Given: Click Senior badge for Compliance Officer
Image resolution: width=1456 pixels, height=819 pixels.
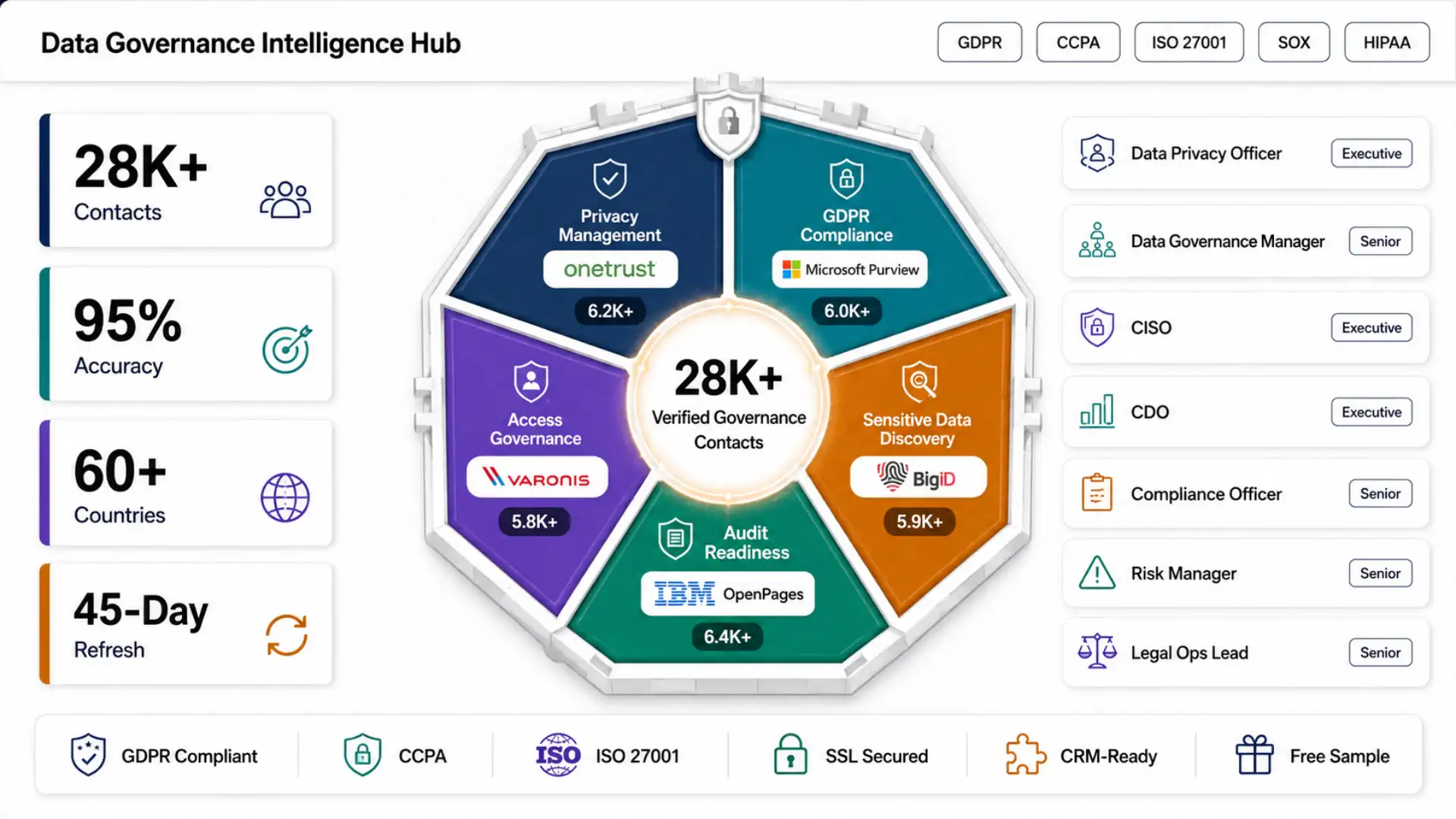Looking at the screenshot, I should click(1380, 494).
